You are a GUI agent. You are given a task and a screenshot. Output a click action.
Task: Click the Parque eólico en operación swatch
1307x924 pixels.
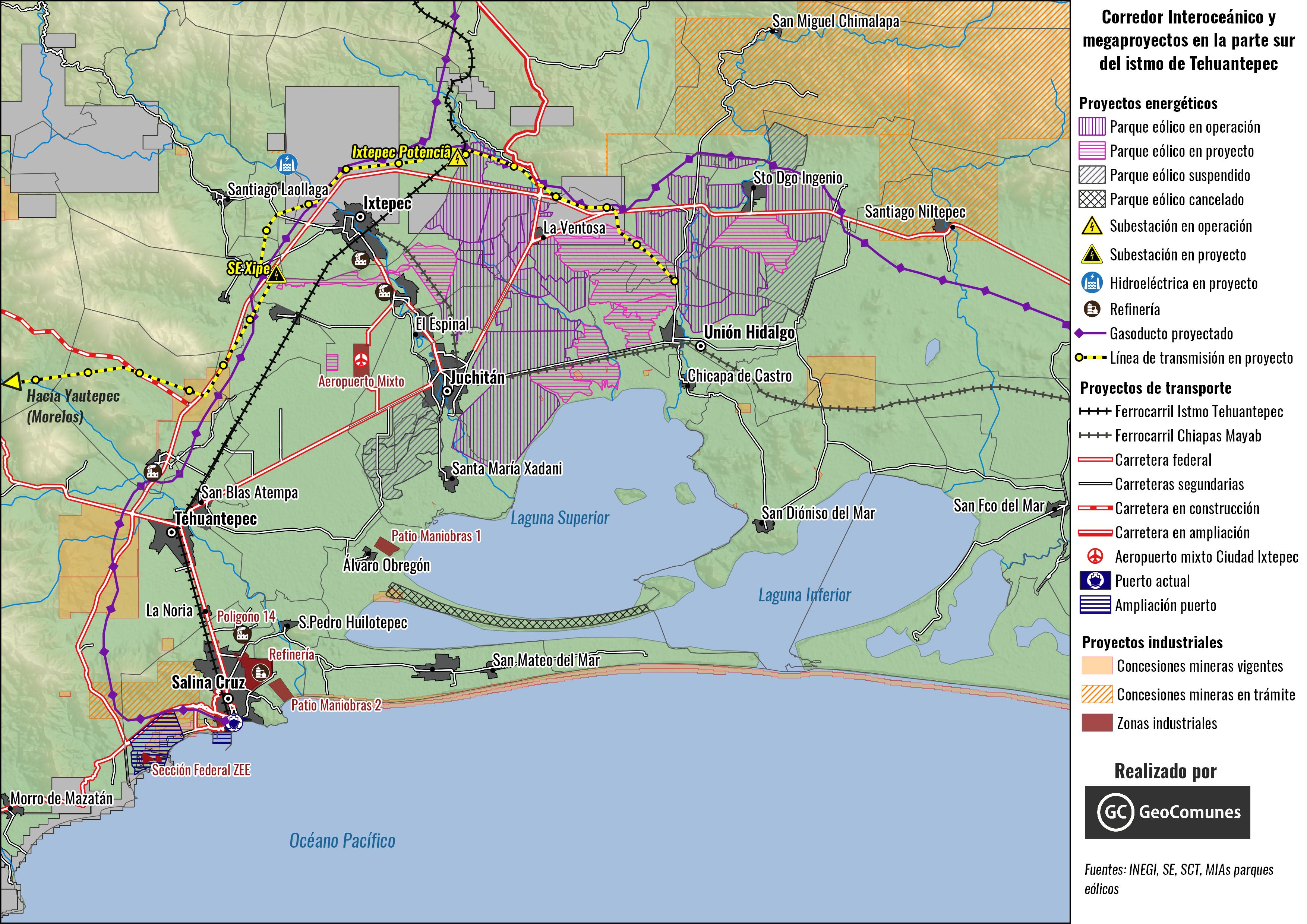coord(1092,126)
